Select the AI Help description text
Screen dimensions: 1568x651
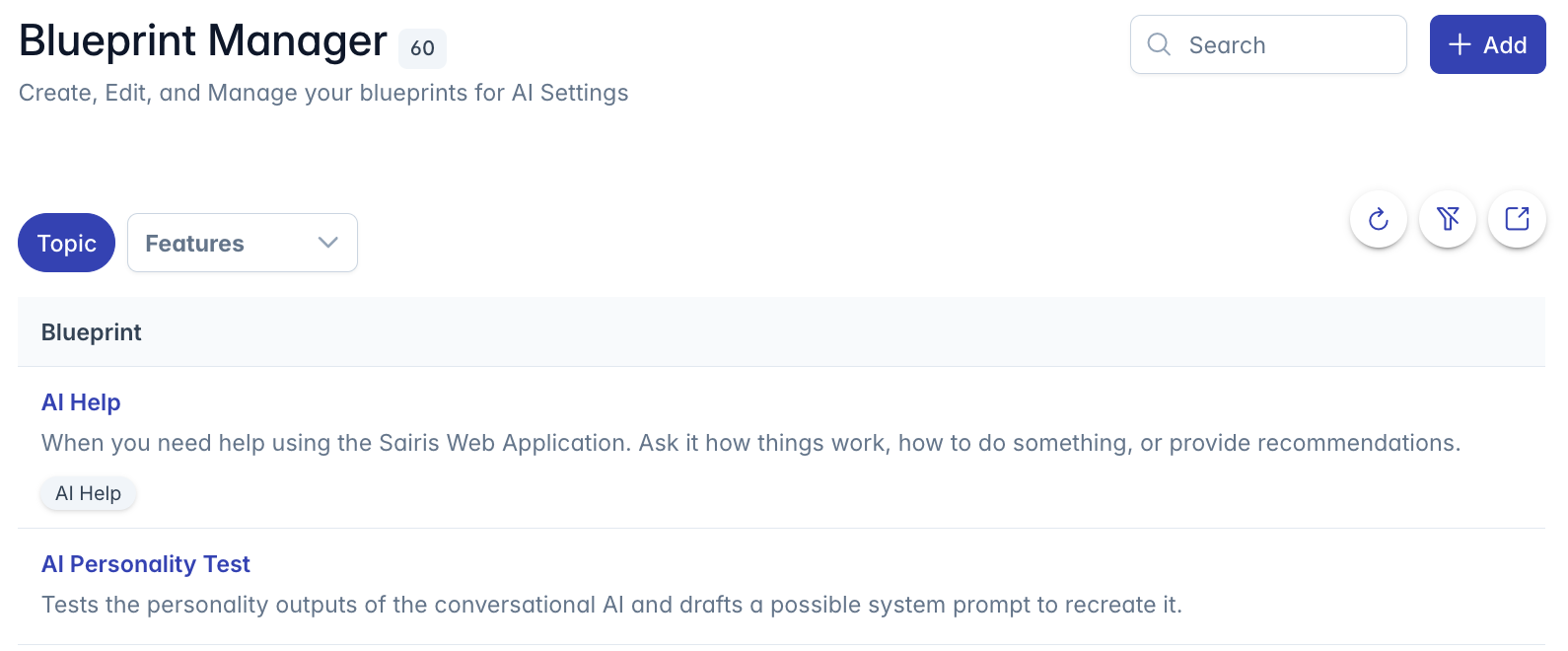pyautogui.click(x=750, y=443)
